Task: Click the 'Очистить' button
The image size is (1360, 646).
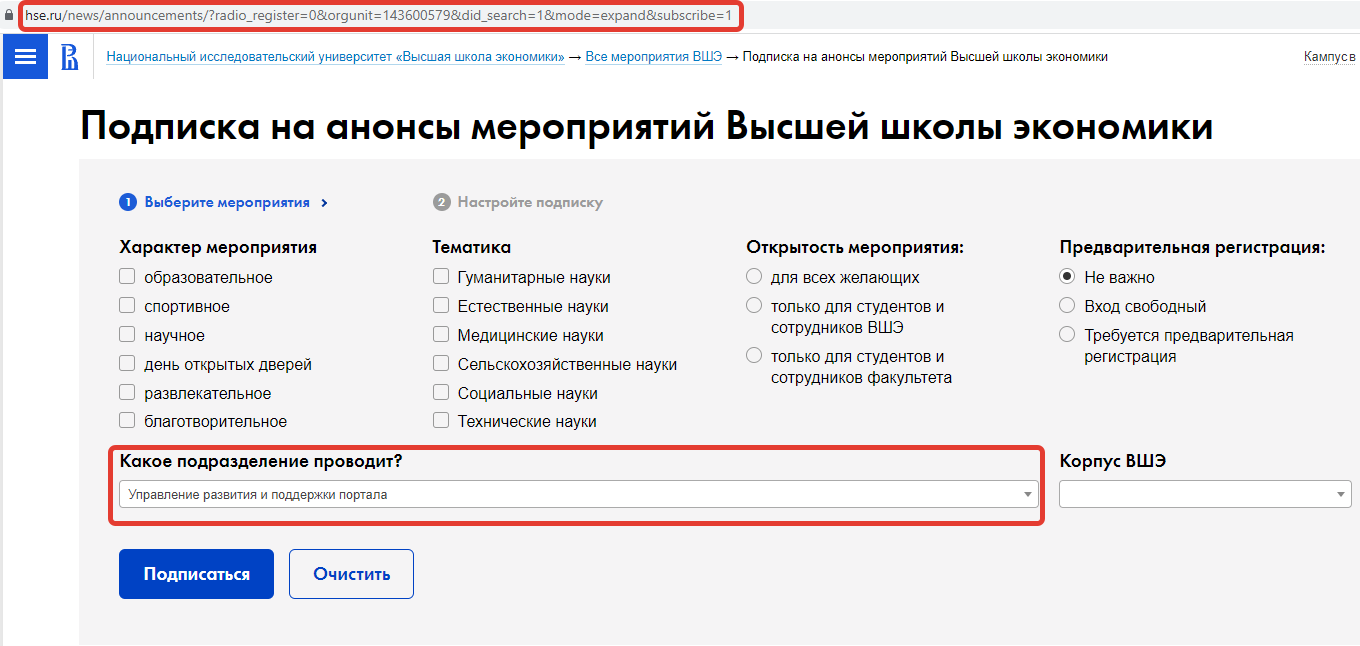Action: (351, 574)
